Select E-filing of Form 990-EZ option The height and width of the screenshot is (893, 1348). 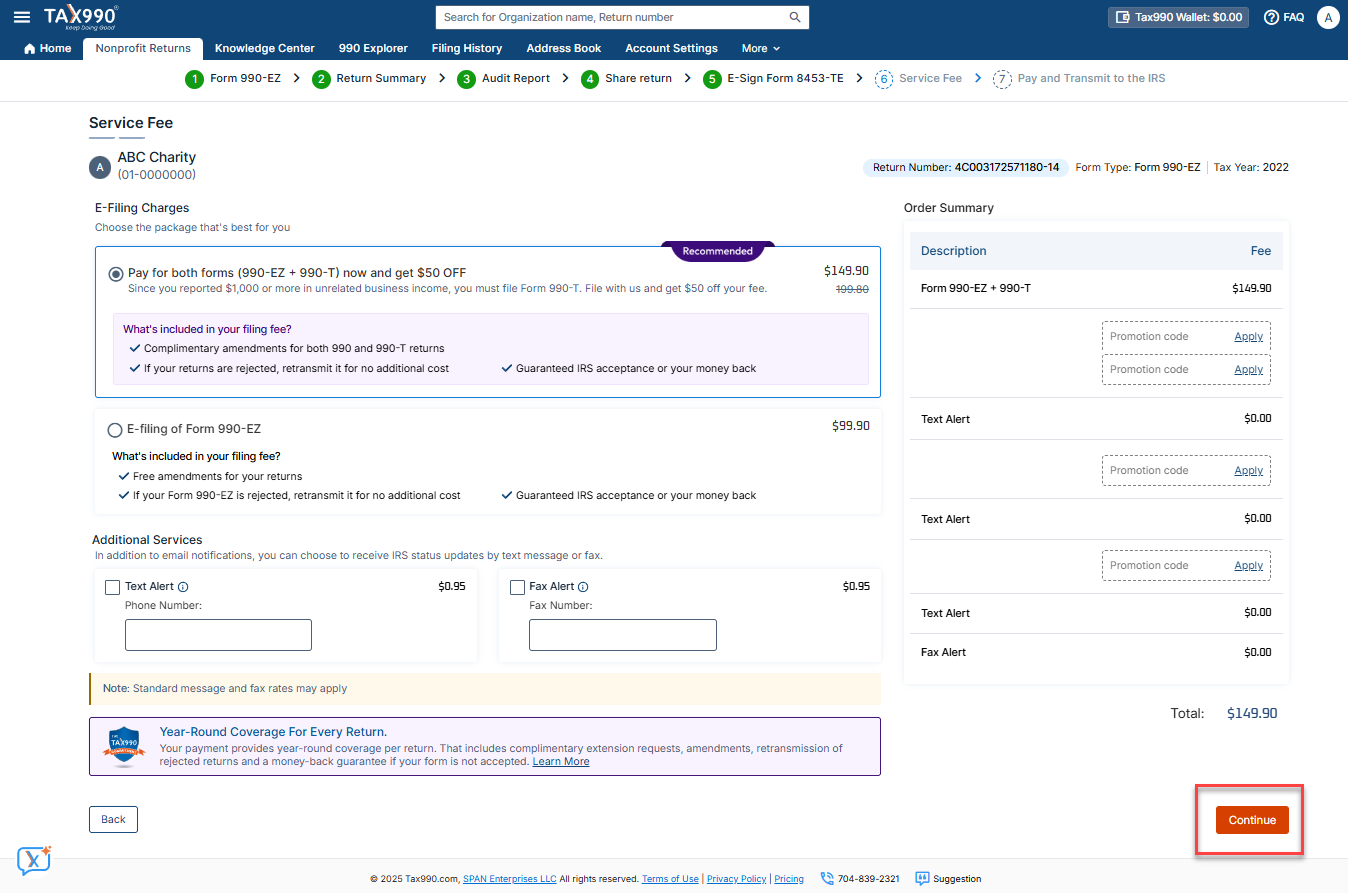[x=115, y=430]
